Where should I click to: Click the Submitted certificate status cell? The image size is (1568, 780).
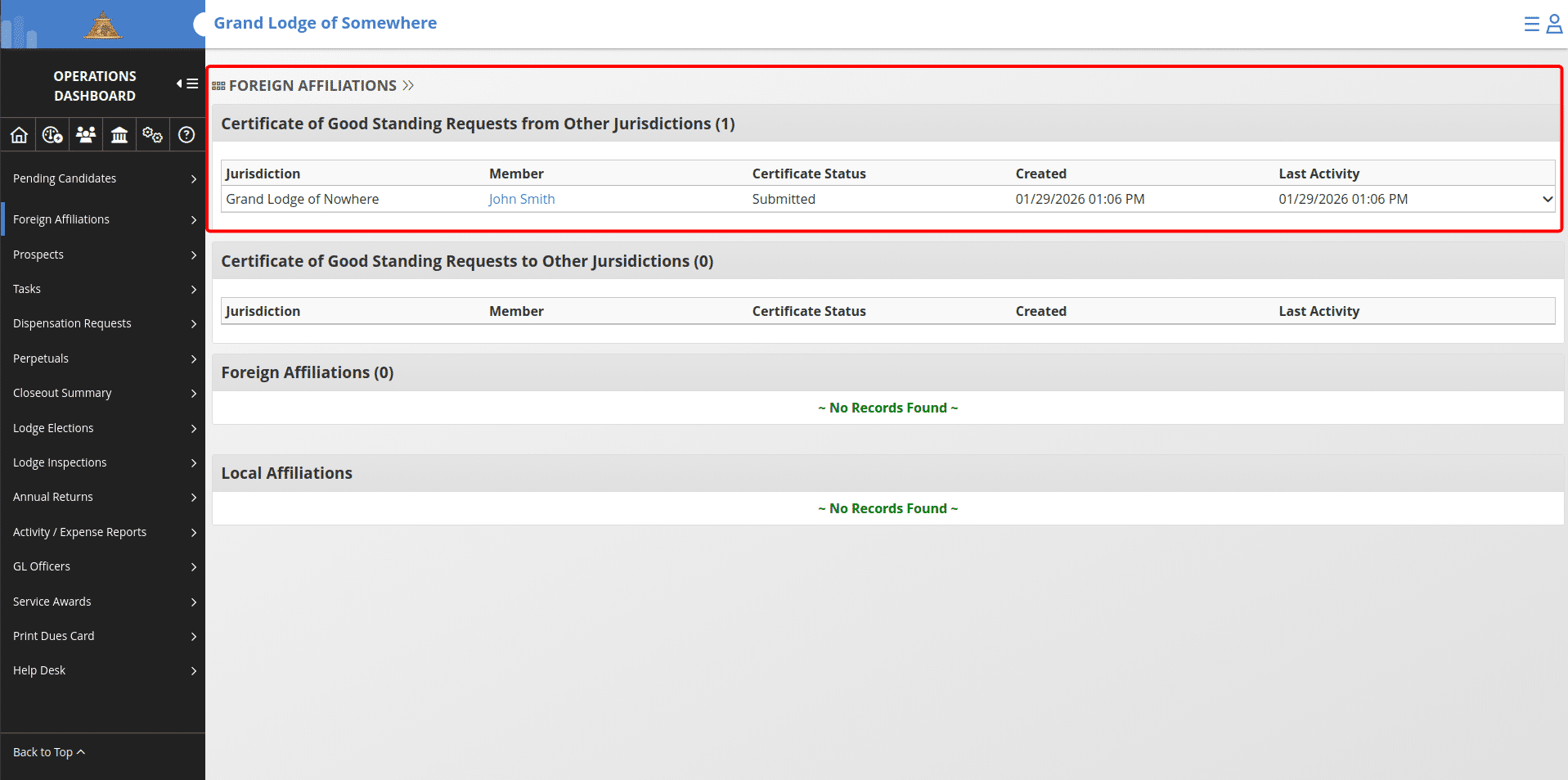(x=784, y=199)
